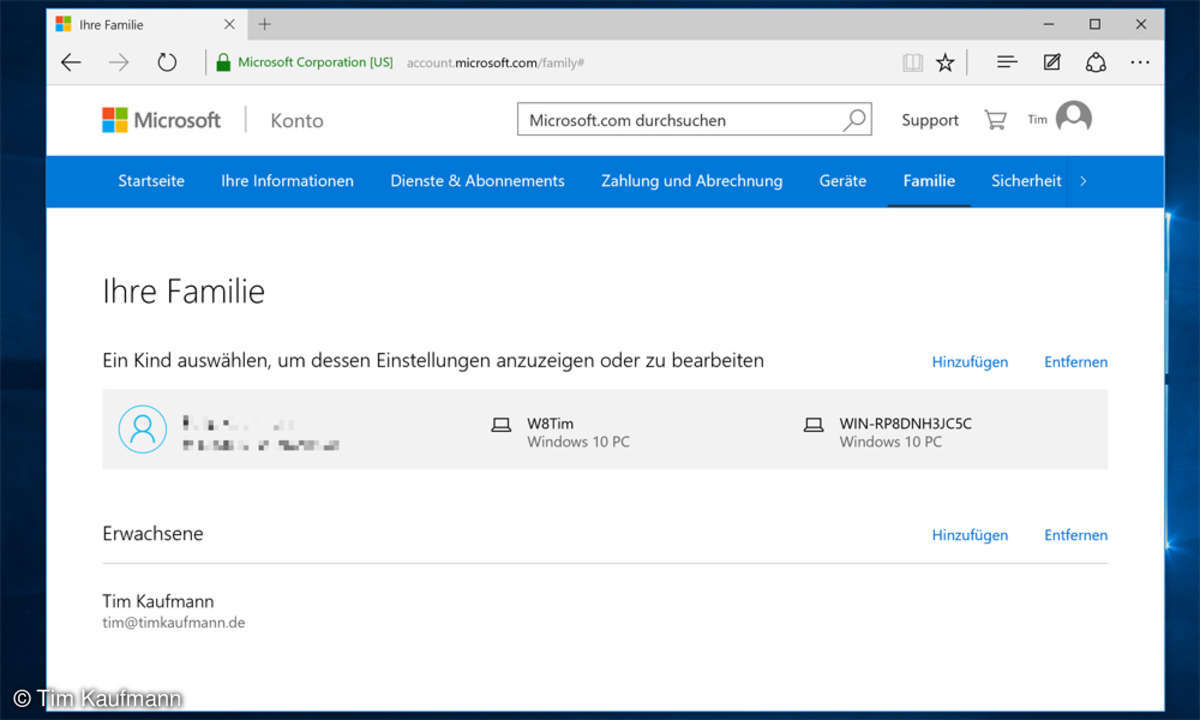Minimize the Edge browser window
The height and width of the screenshot is (720, 1200).
pyautogui.click(x=1049, y=24)
